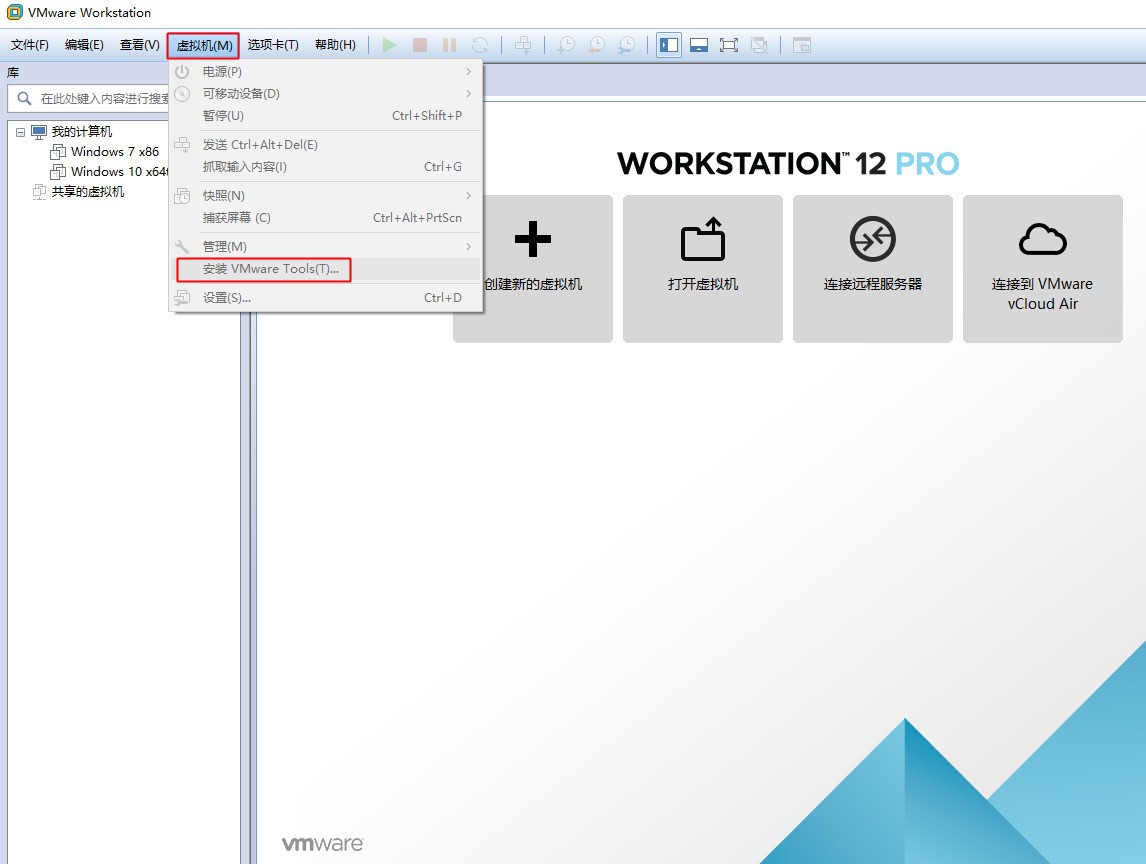Click the snapshot icon beside 快照(N)
Image resolution: width=1146 pixels, height=864 pixels.
click(x=182, y=195)
